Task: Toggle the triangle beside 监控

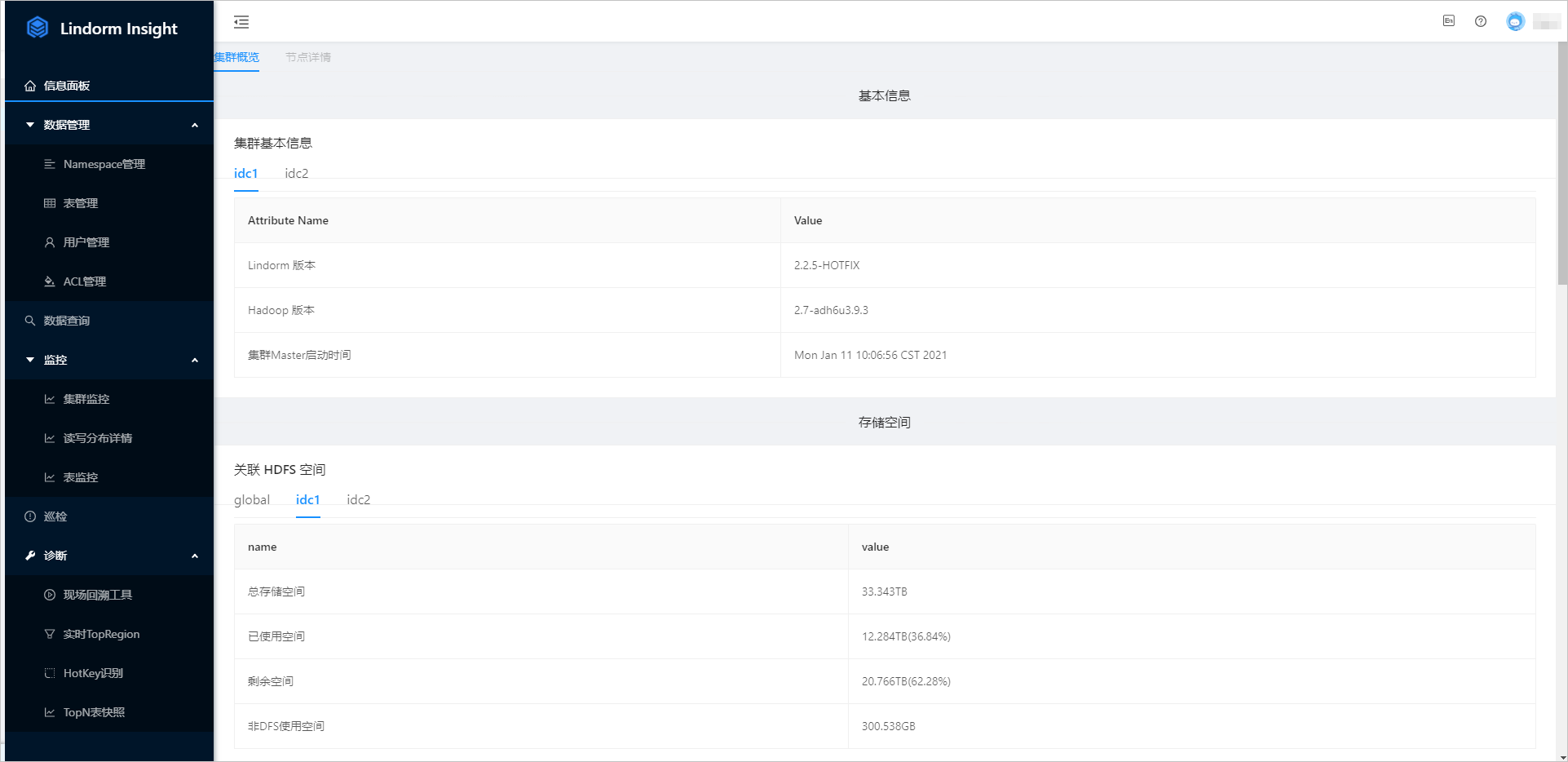Action: [30, 360]
